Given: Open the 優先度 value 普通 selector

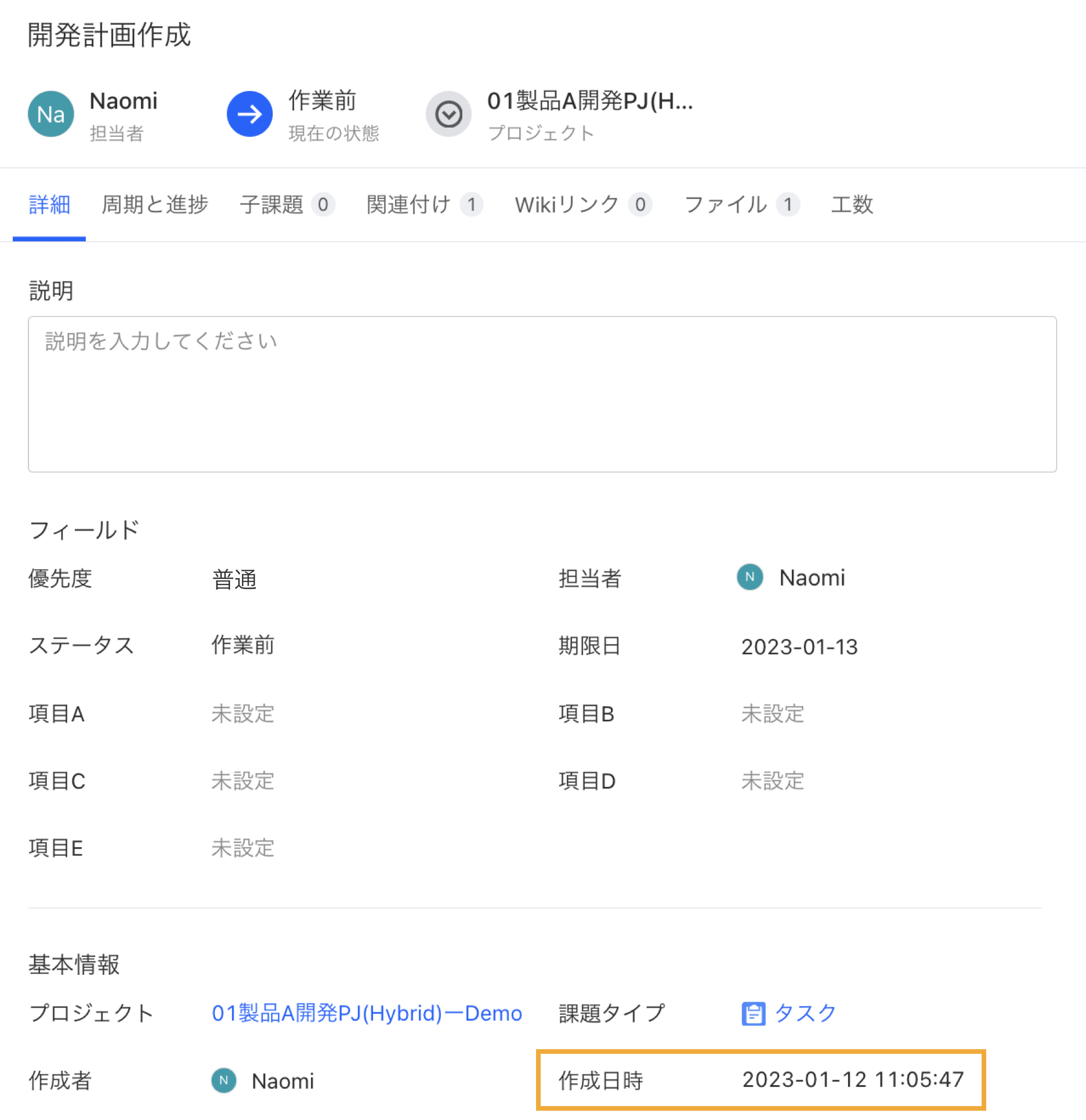Looking at the screenshot, I should click(234, 579).
